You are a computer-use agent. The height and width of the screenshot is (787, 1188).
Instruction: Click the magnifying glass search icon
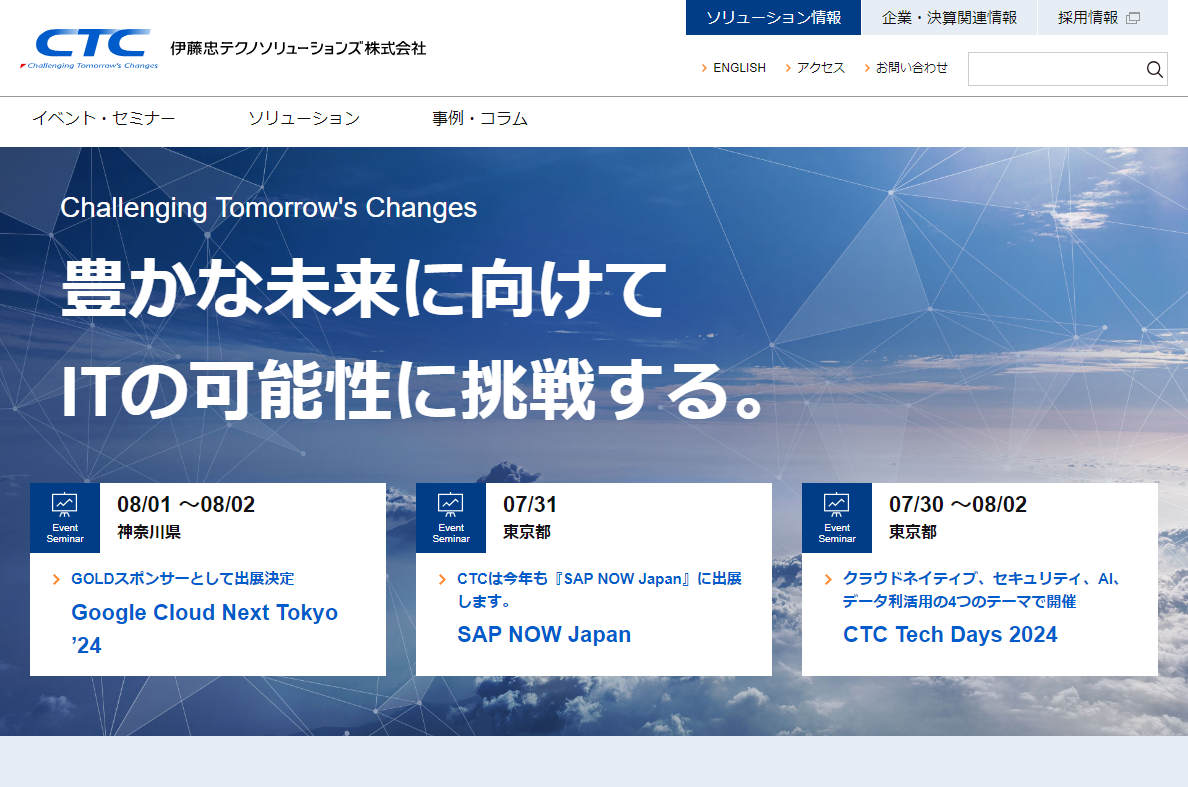[1154, 69]
